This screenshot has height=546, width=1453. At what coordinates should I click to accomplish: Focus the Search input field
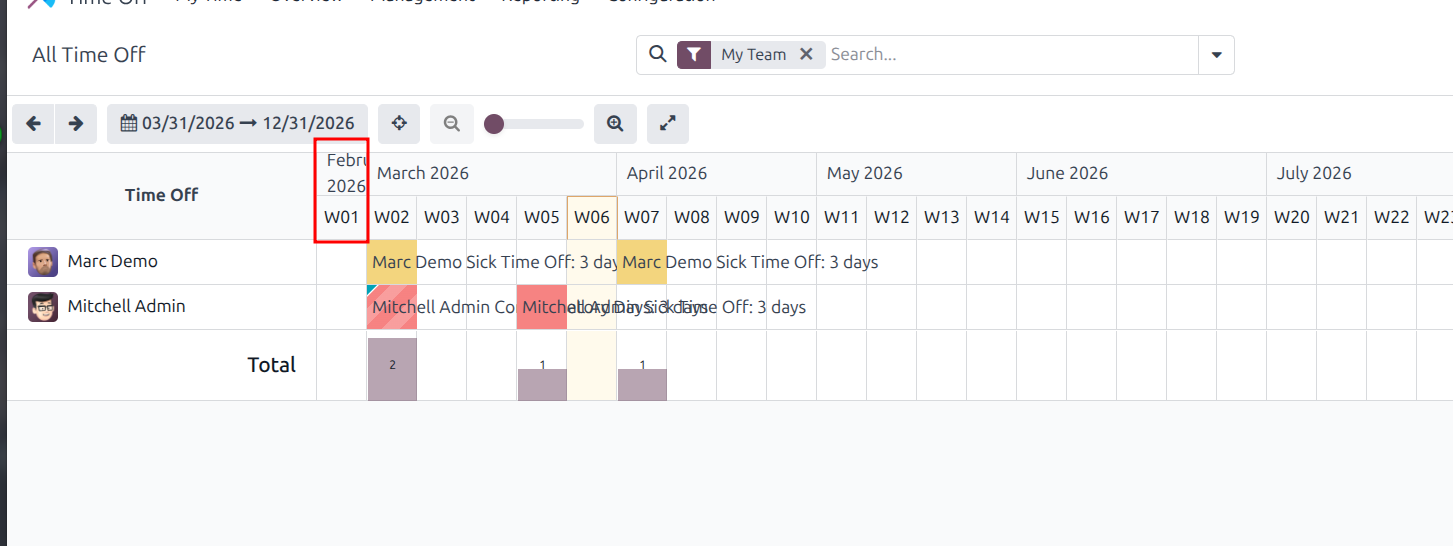pos(1010,55)
